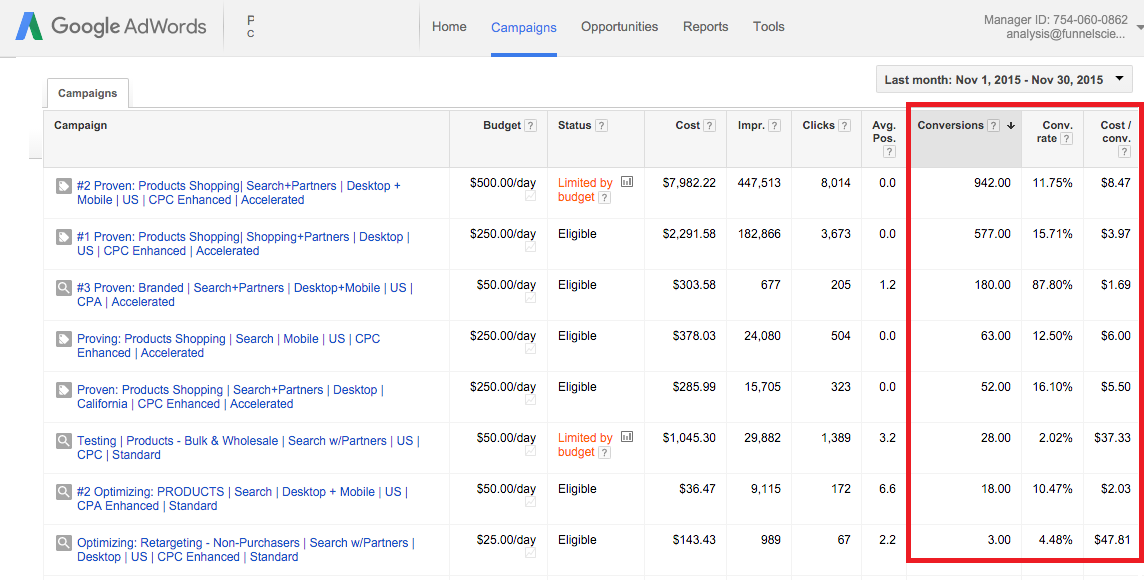This screenshot has width=1144, height=582.
Task: Sort by Clicks column header
Action: pos(818,125)
